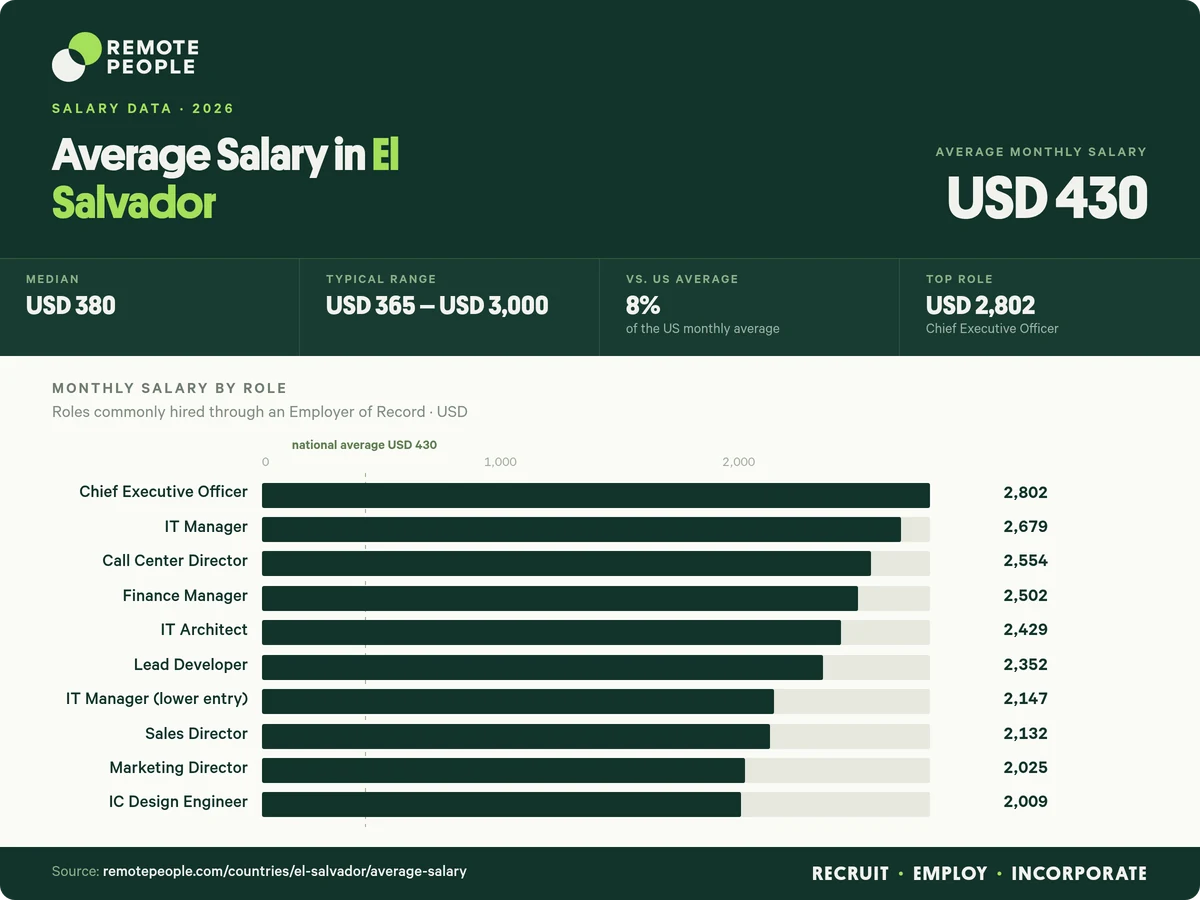
Task: Click the value '2,502'
Action: 1026,596
